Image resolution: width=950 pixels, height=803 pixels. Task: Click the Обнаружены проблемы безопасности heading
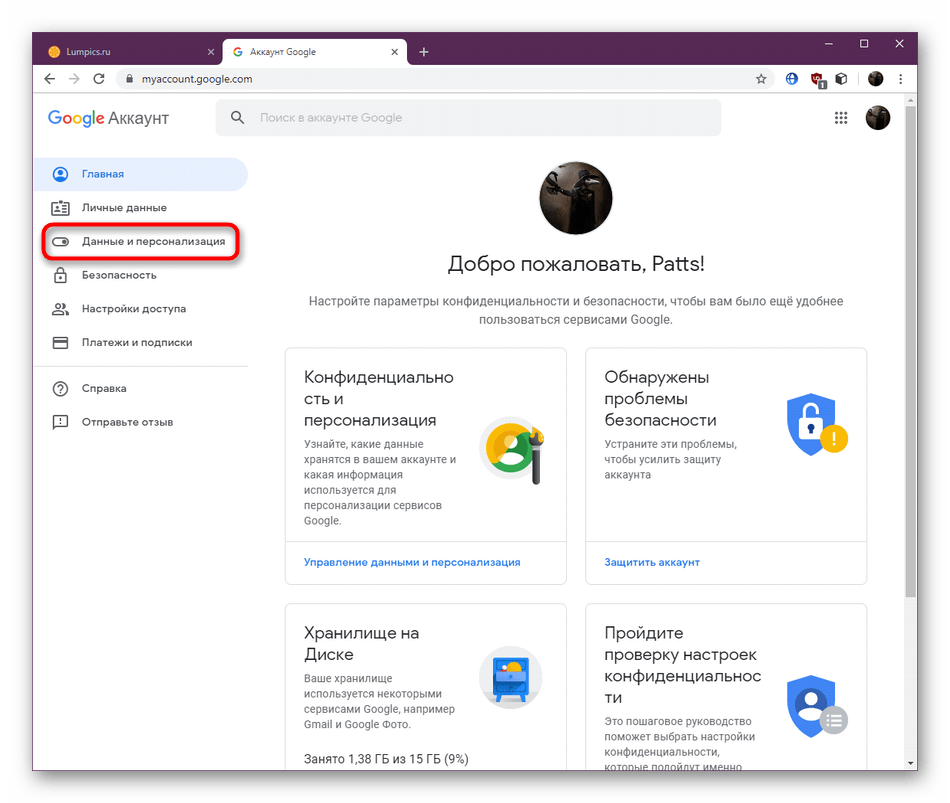click(x=660, y=399)
